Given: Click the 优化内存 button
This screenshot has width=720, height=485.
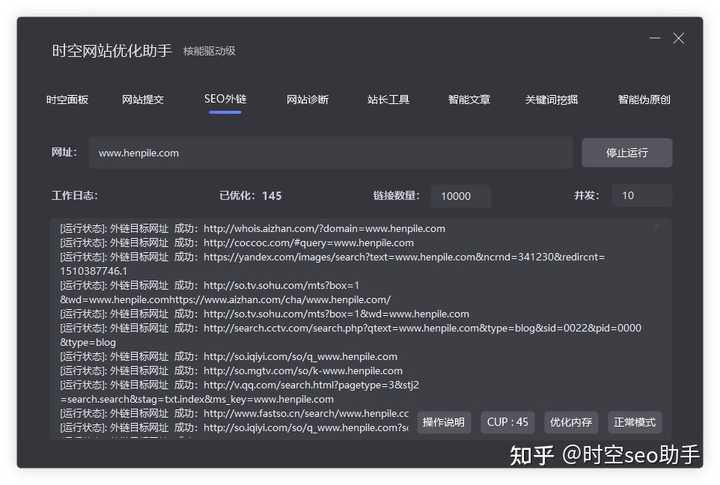Looking at the screenshot, I should pos(571,422).
